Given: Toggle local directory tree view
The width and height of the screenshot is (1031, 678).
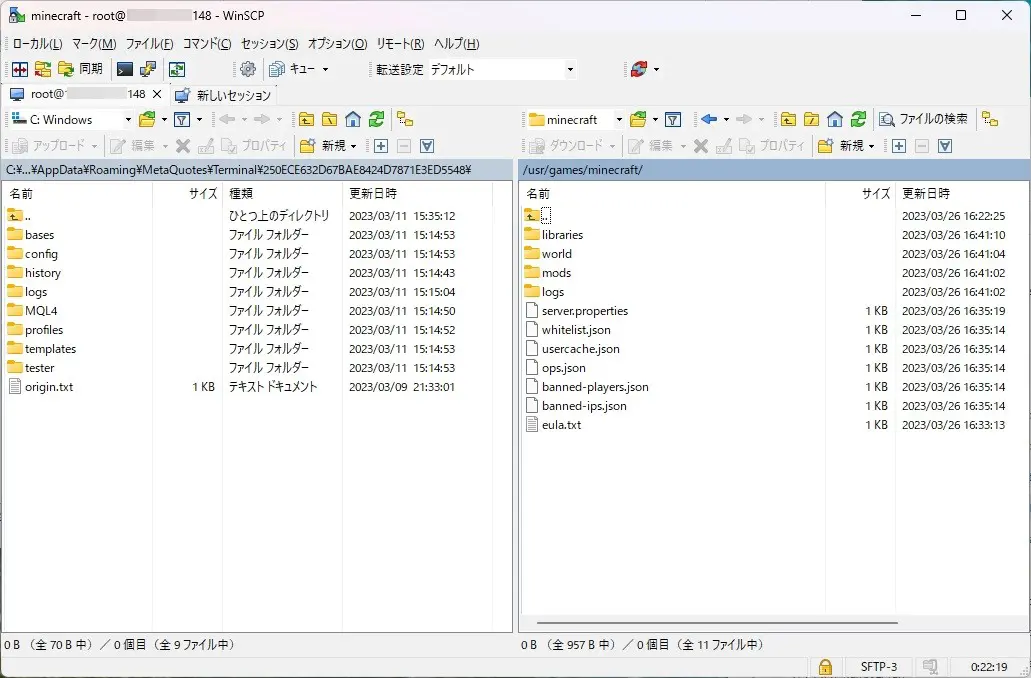Looking at the screenshot, I should coord(405,119).
